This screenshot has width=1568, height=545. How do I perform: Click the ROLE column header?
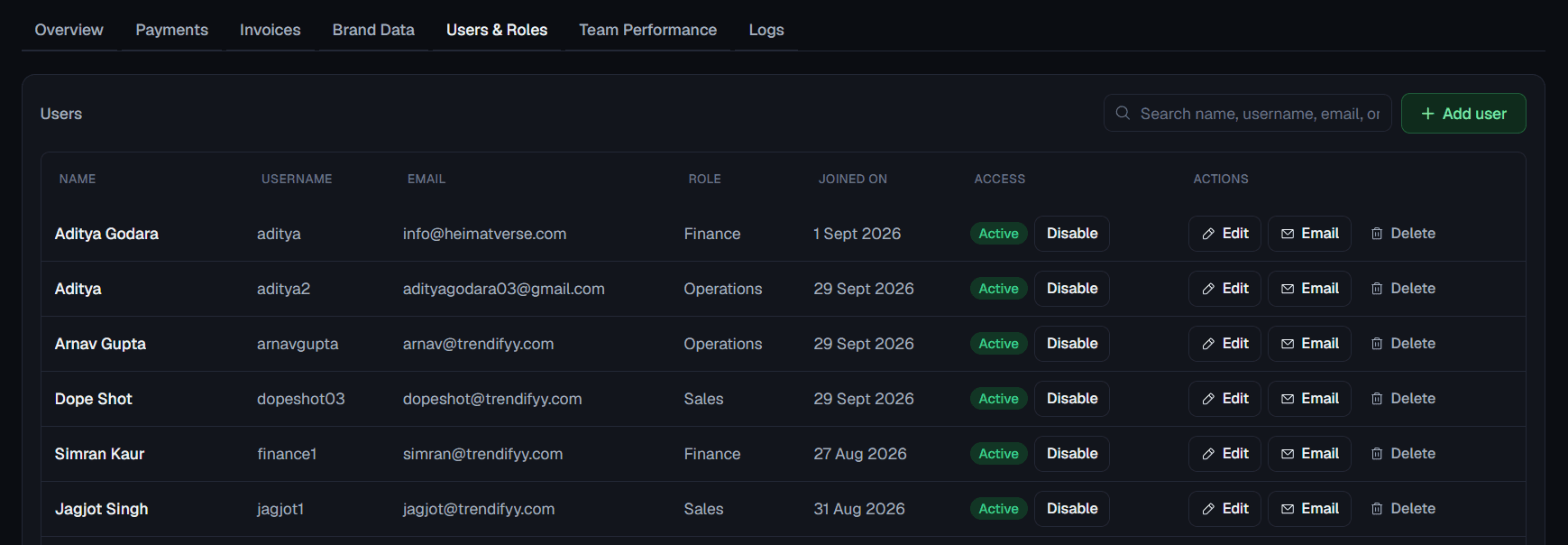click(704, 179)
